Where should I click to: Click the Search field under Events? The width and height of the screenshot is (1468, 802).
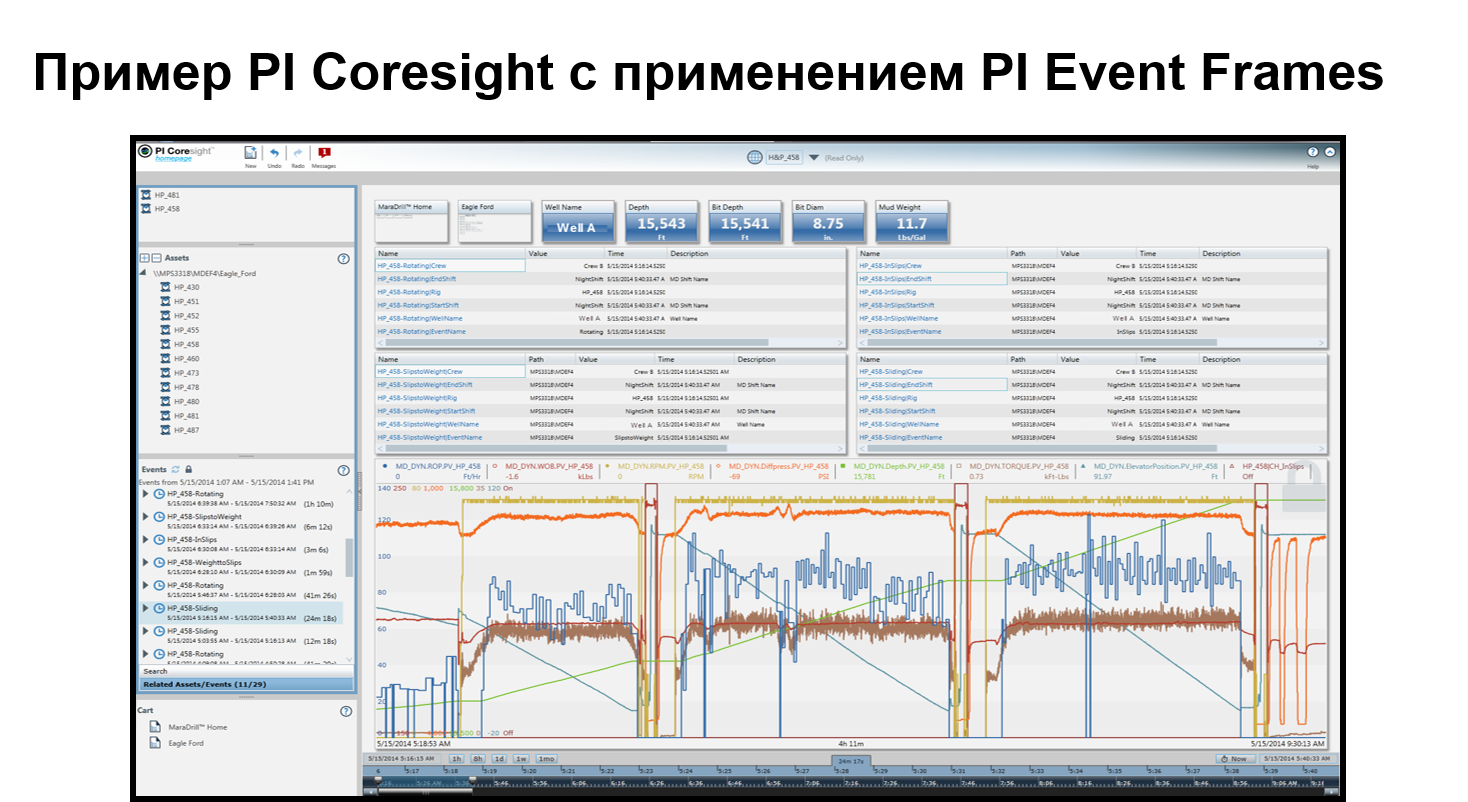pyautogui.click(x=245, y=671)
